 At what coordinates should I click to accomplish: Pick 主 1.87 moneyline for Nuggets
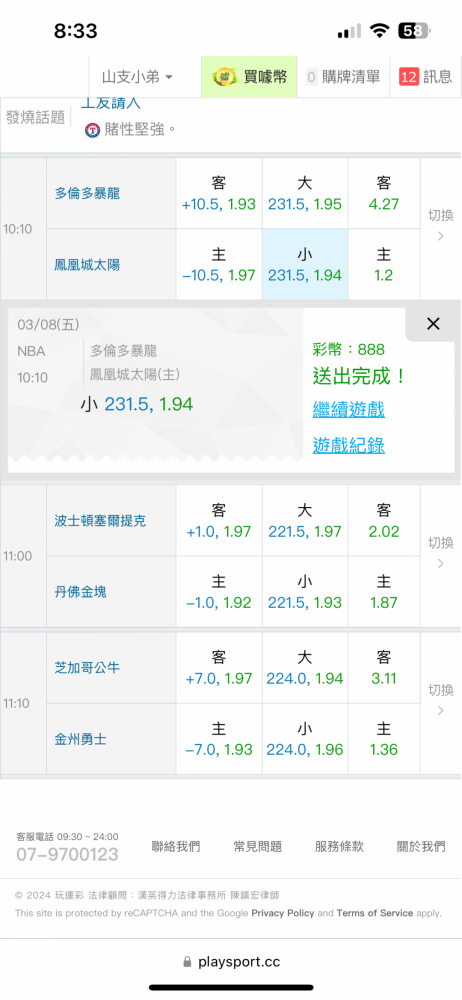[x=384, y=592]
